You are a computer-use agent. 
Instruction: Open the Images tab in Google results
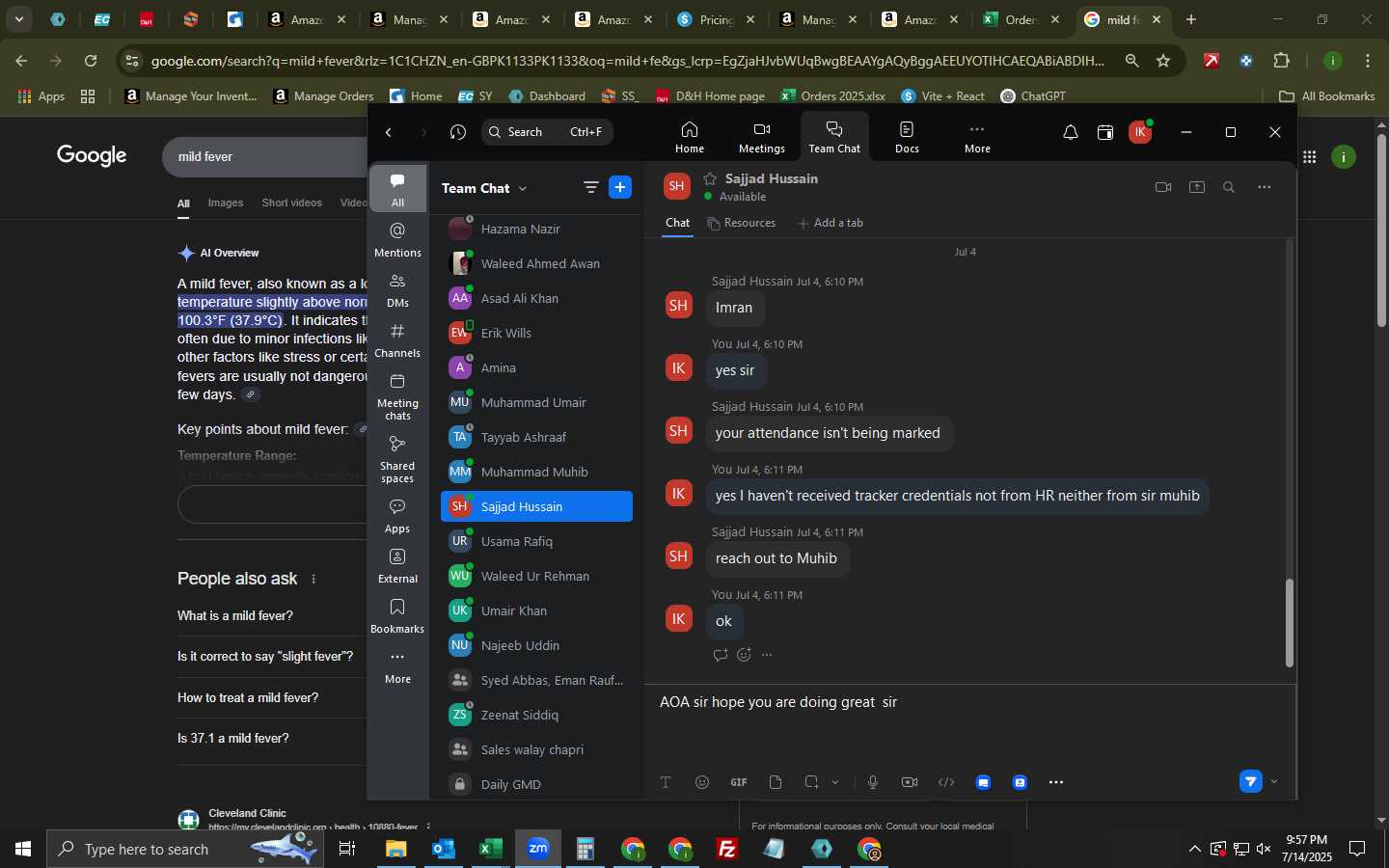pos(226,203)
